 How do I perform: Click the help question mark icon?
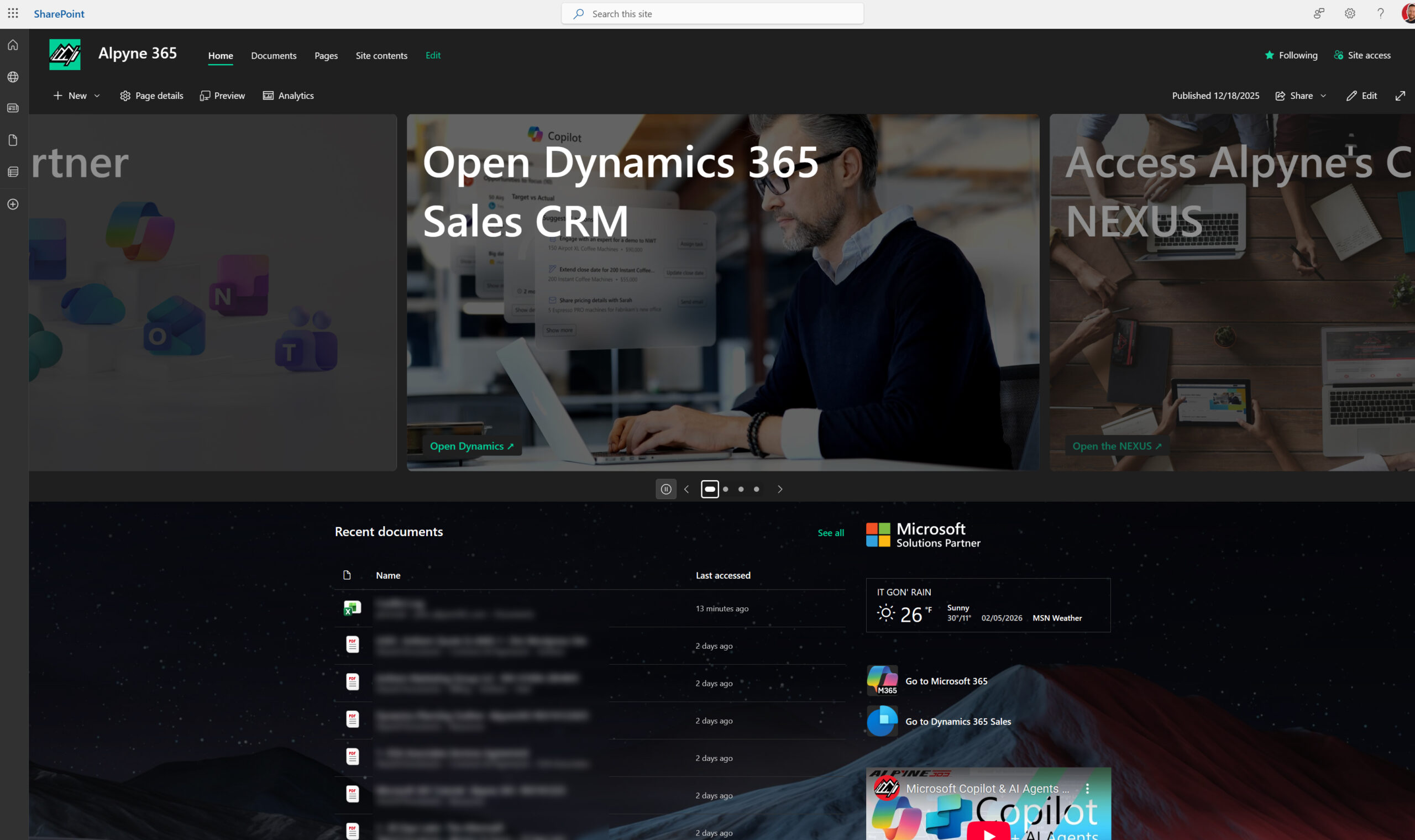(1381, 14)
